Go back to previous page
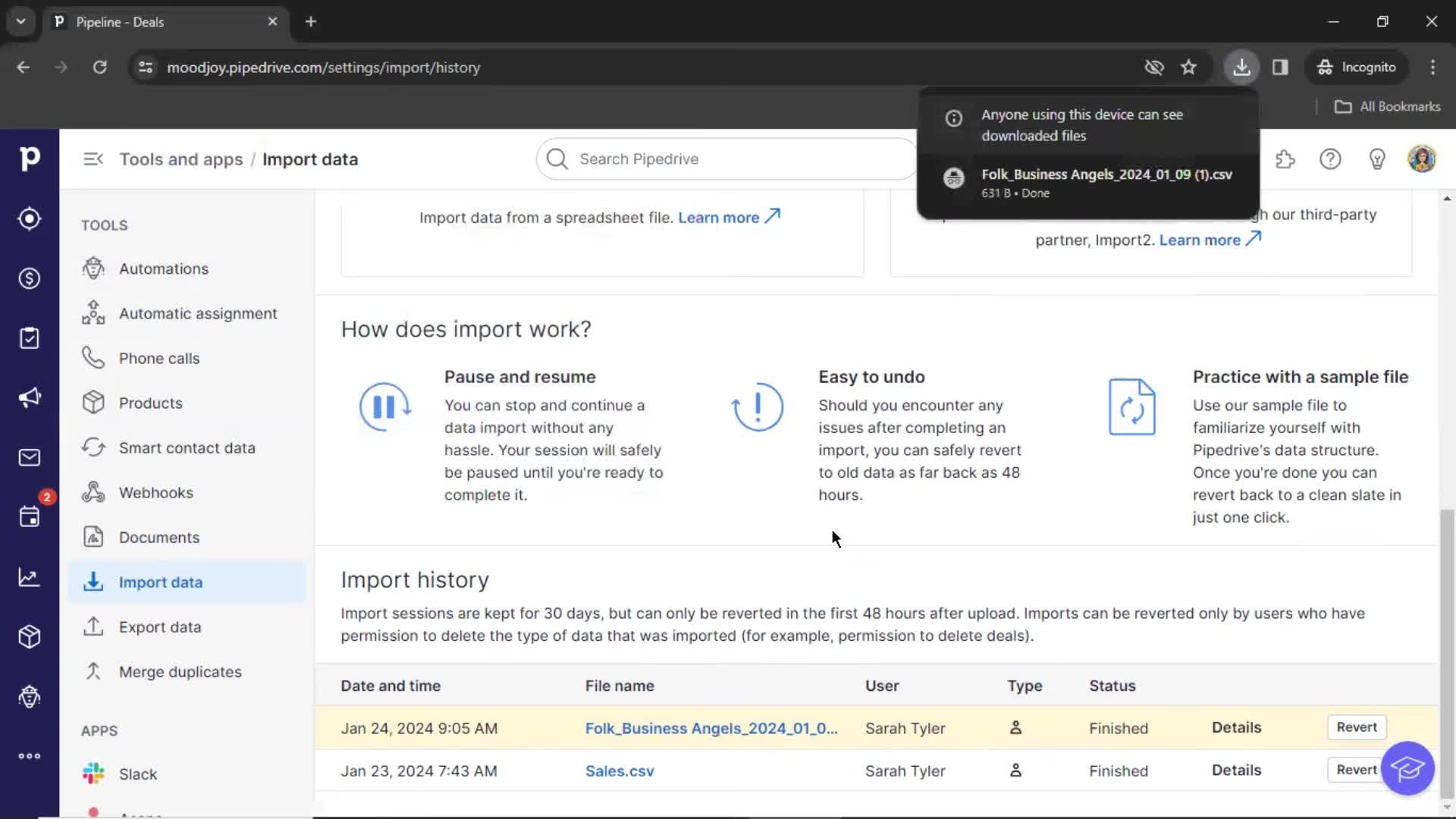This screenshot has width=1456, height=819. pos(24,67)
